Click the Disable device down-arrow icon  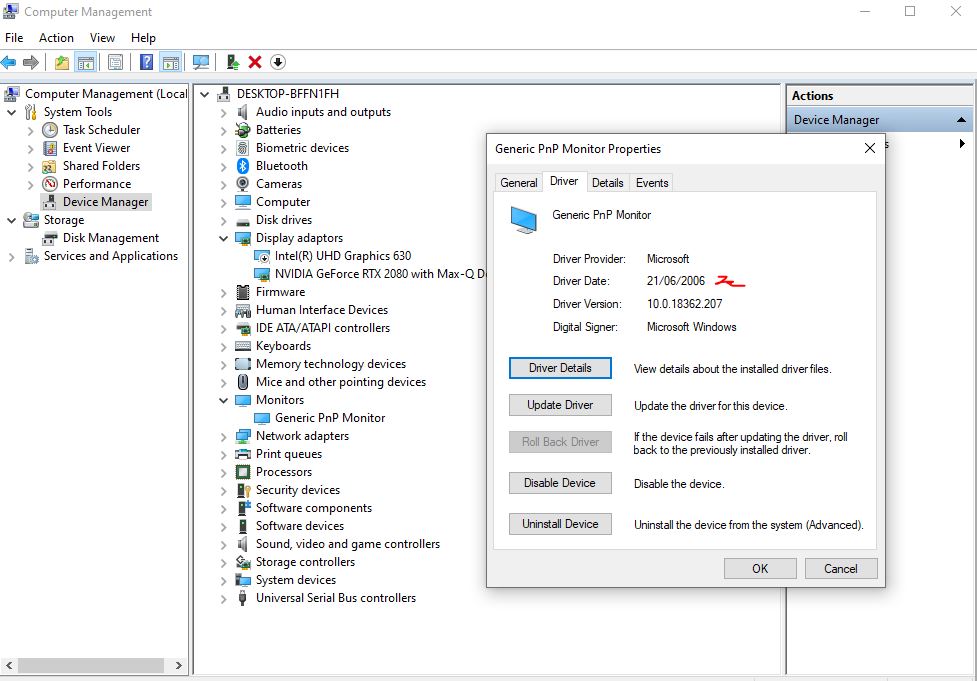pos(278,62)
